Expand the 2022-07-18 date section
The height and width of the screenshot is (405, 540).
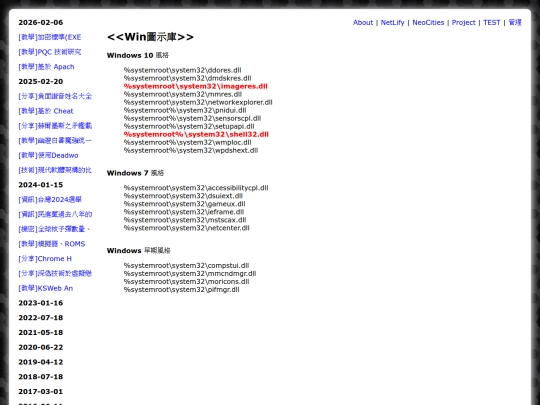(x=41, y=318)
